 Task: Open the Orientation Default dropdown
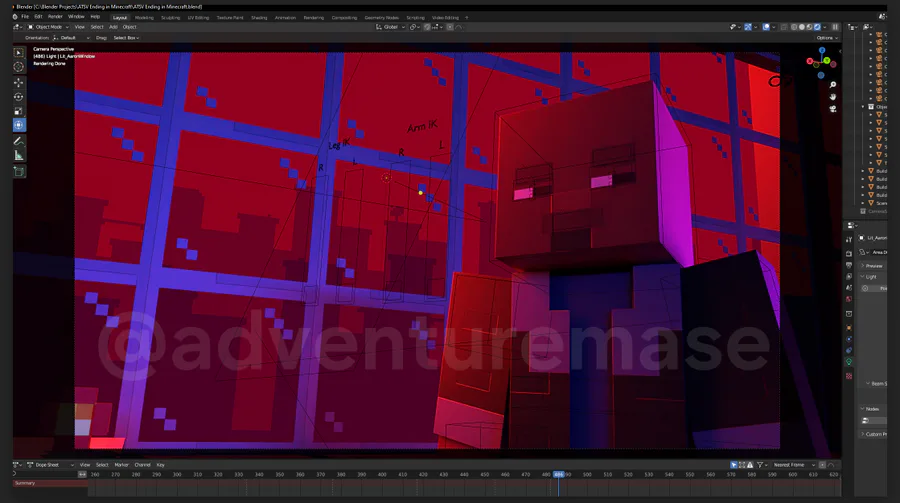point(71,38)
